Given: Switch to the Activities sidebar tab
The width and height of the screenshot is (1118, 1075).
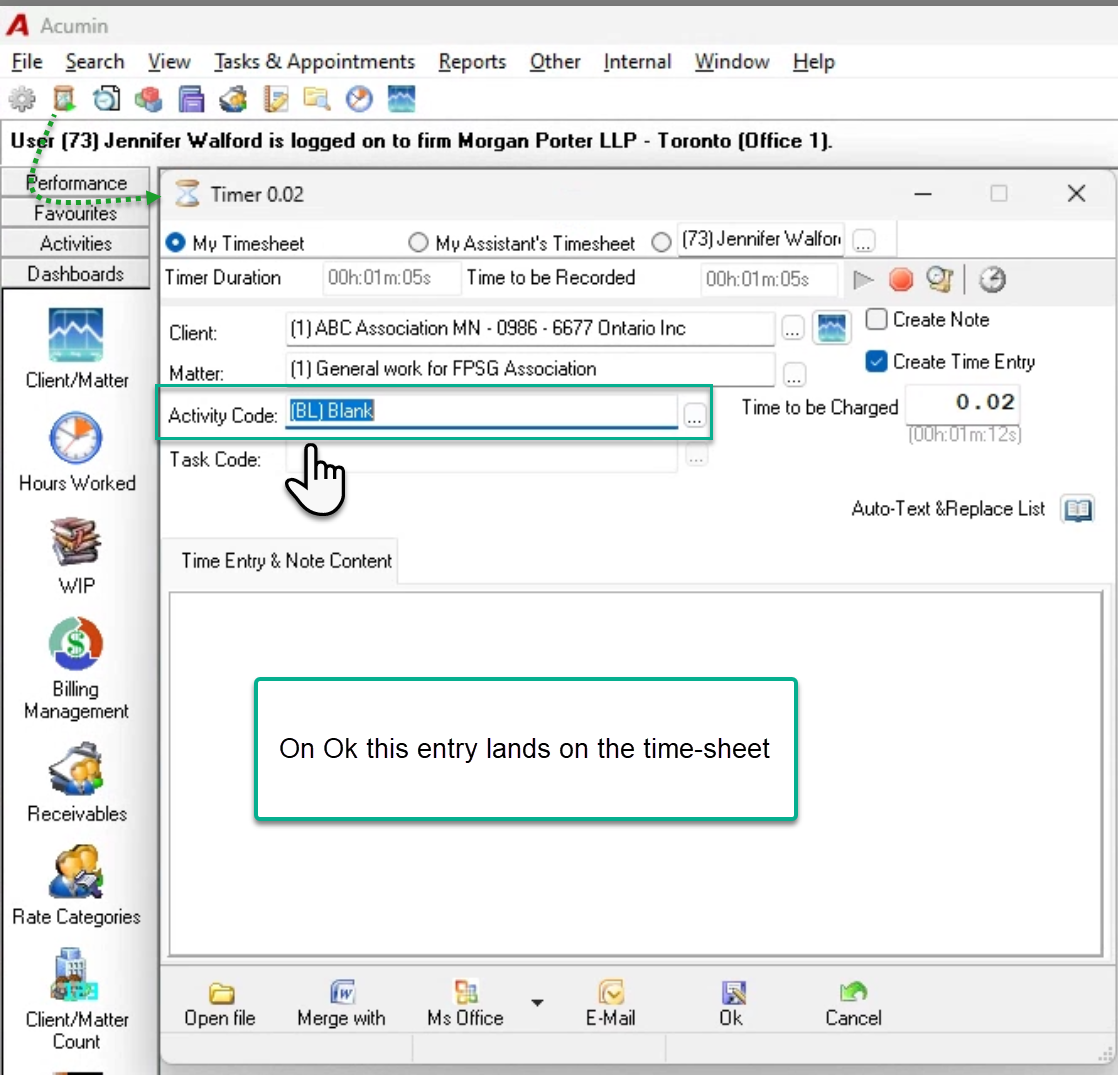Looking at the screenshot, I should 76,244.
